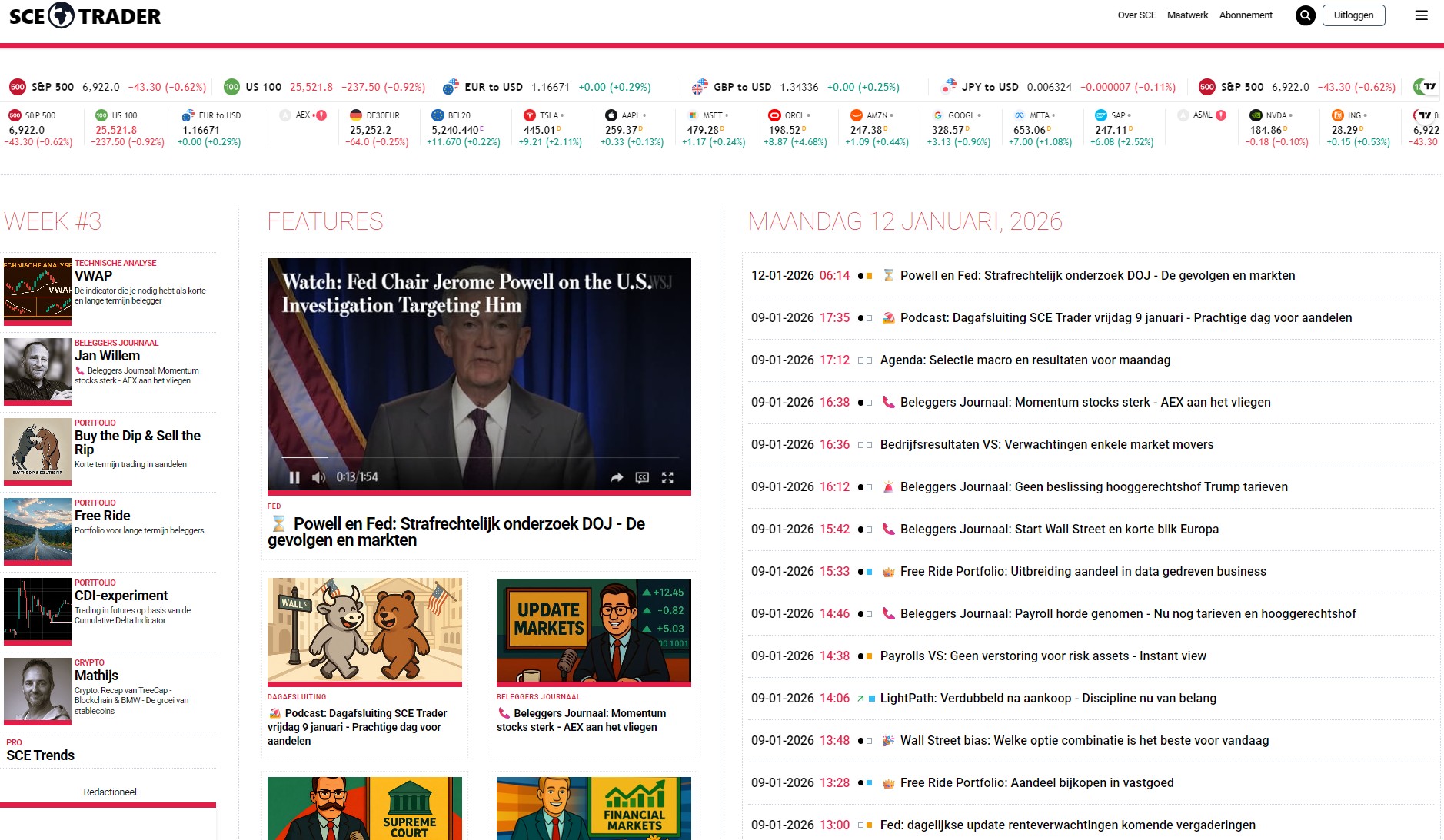Open the Free Ride portfolio
The width and height of the screenshot is (1444, 840).
click(x=102, y=516)
